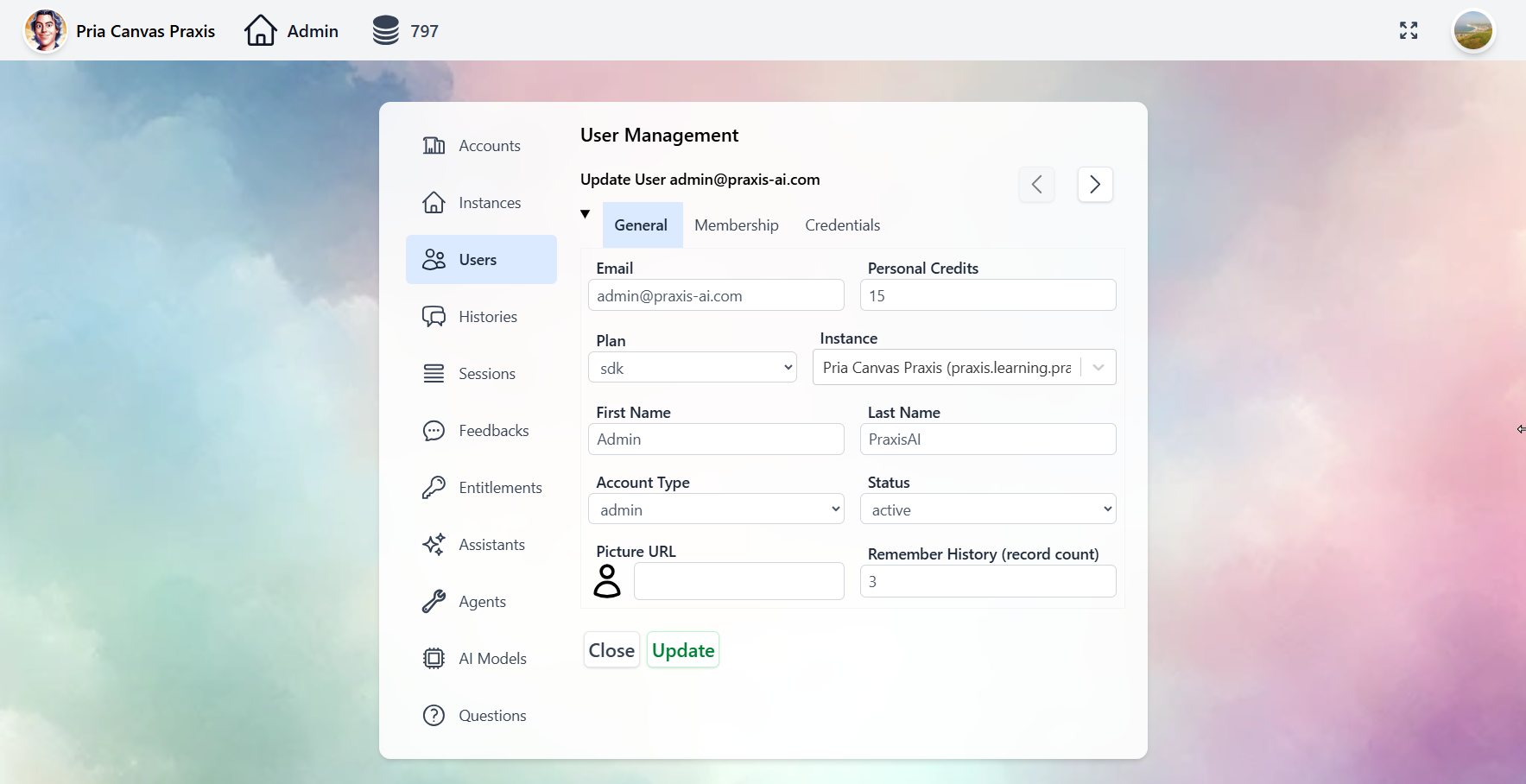The width and height of the screenshot is (1526, 784).
Task: Click the Instance field text Pria Canvas Praxis
Action: 947,367
